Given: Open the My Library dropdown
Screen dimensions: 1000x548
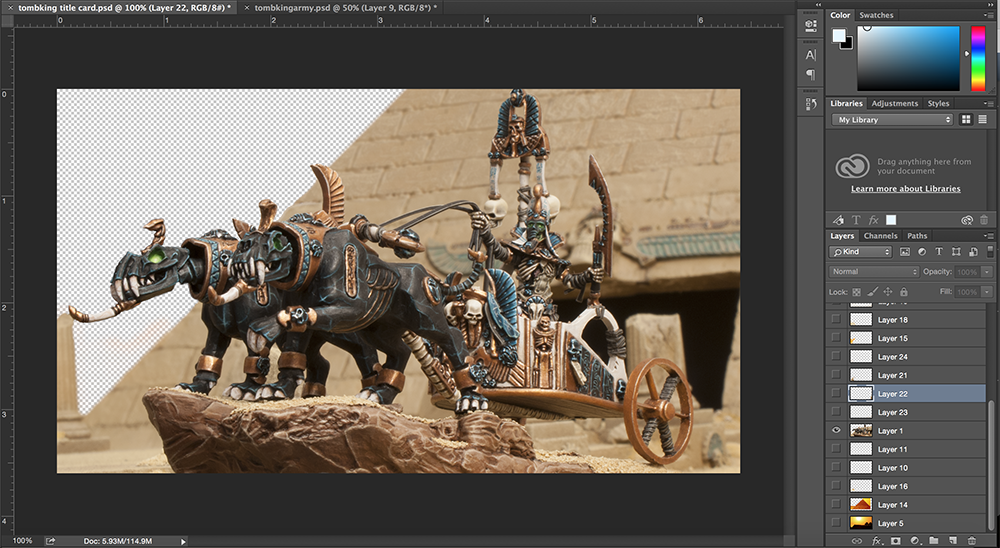Looking at the screenshot, I should (892, 120).
